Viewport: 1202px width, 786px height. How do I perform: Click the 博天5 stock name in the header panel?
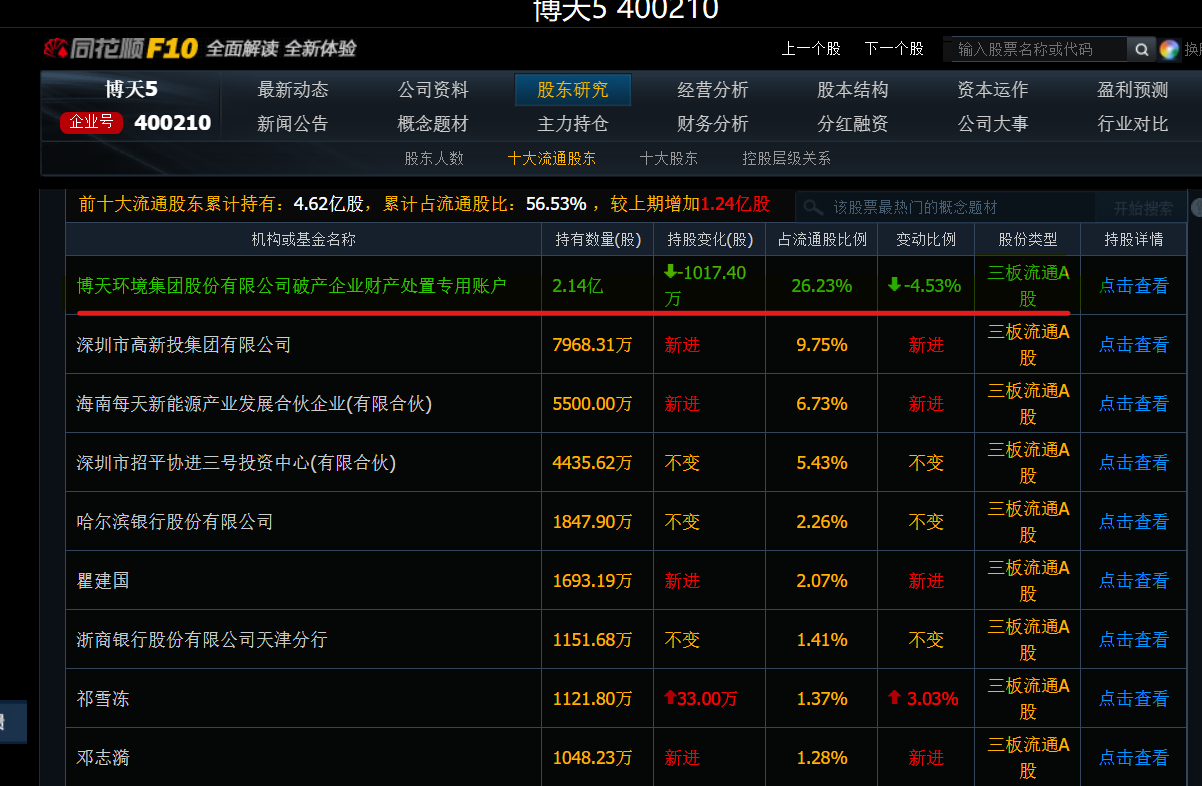[x=132, y=89]
